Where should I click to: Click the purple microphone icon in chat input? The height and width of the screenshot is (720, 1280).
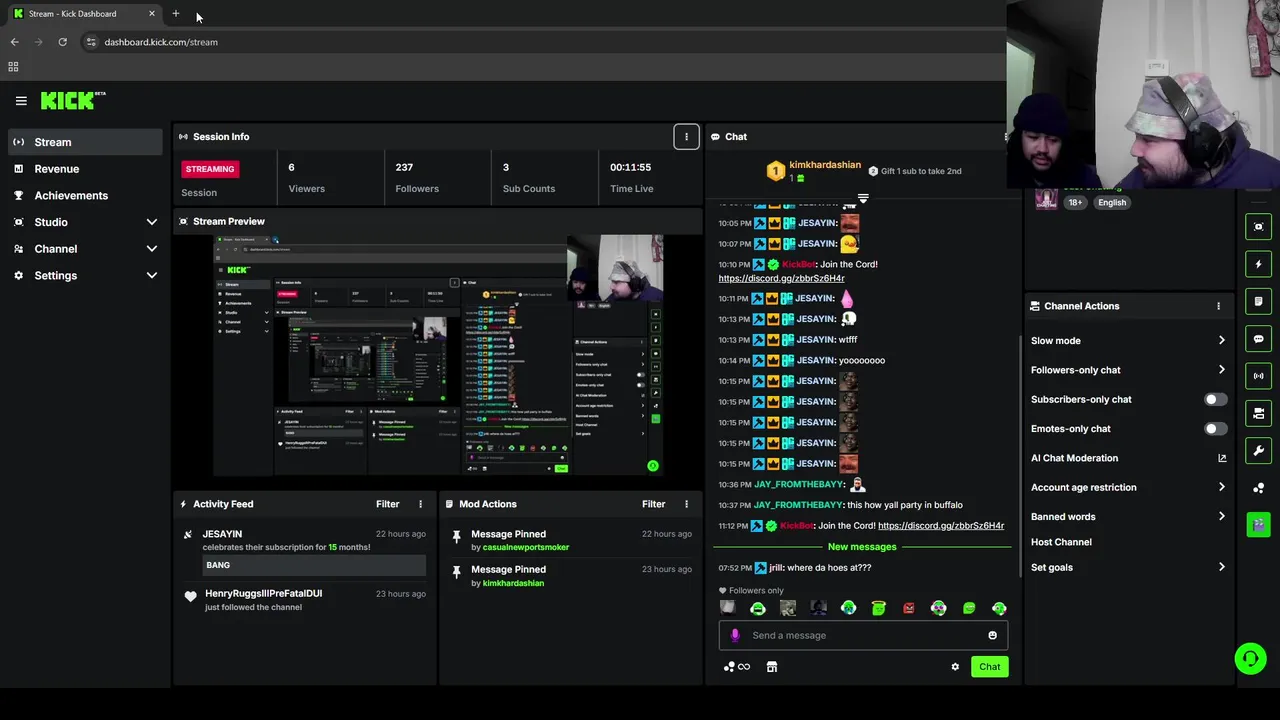[x=735, y=635]
